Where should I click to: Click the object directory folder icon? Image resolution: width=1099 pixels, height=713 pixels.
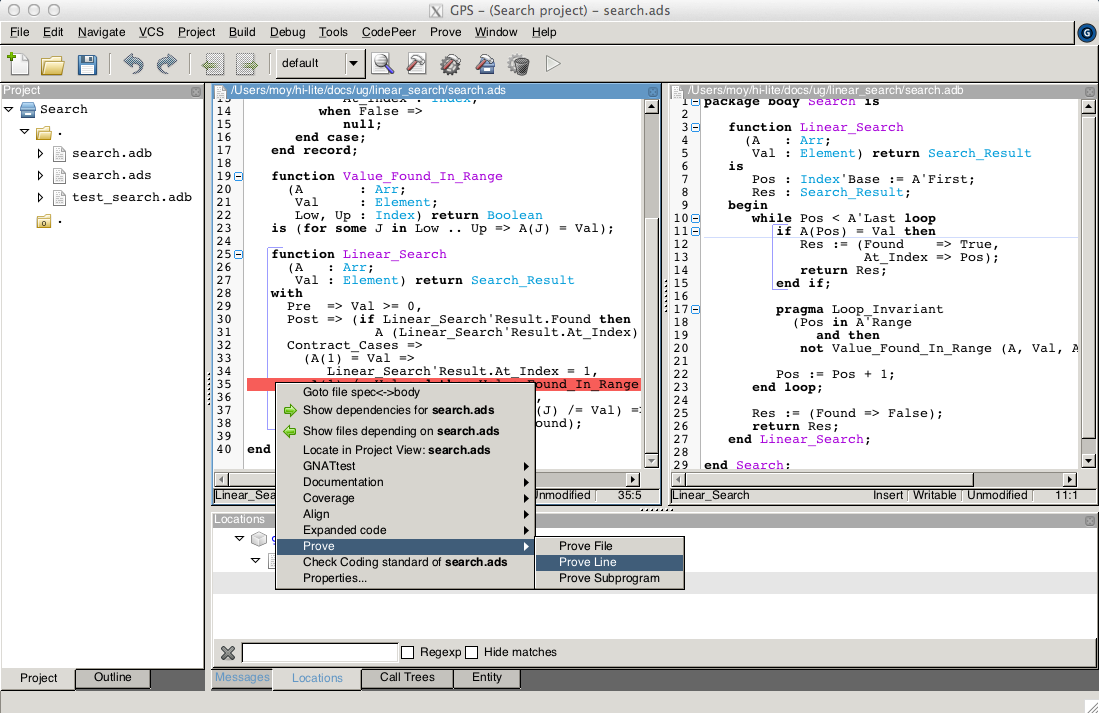tap(44, 222)
